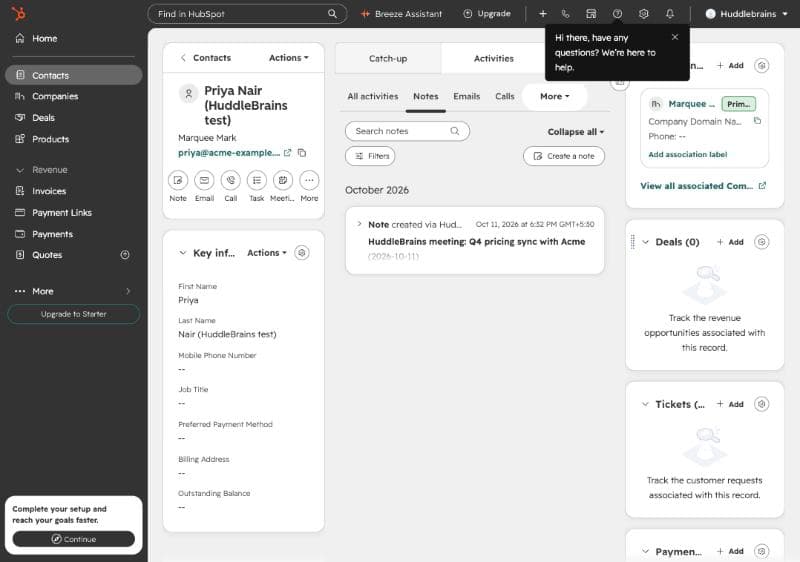
Task: Click upgrade icon next to Quotes
Action: click(x=125, y=254)
